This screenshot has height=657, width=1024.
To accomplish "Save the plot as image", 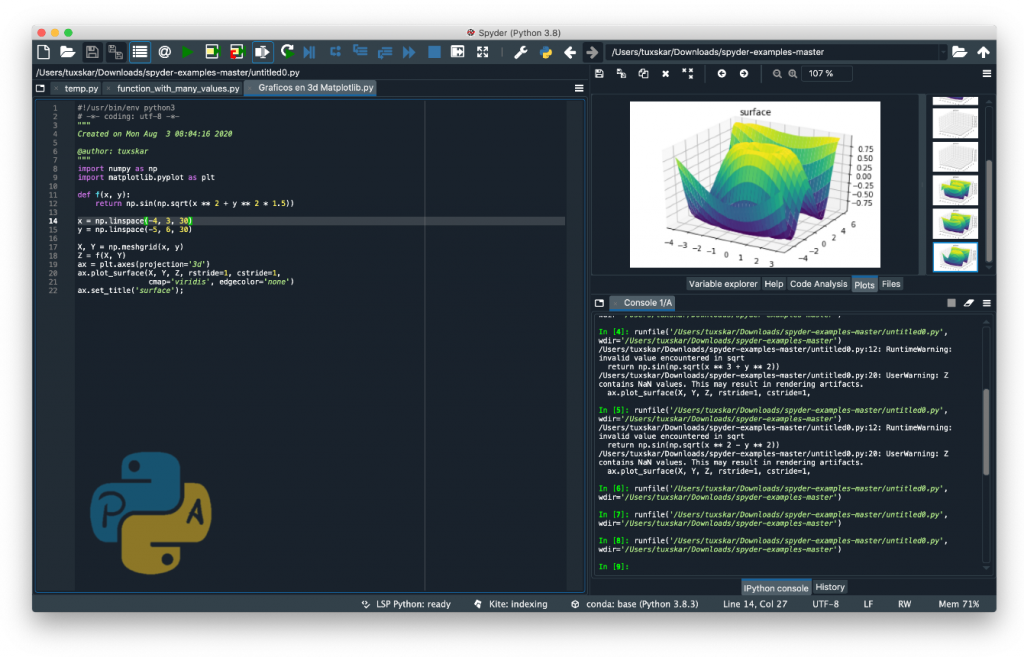I will (600, 74).
